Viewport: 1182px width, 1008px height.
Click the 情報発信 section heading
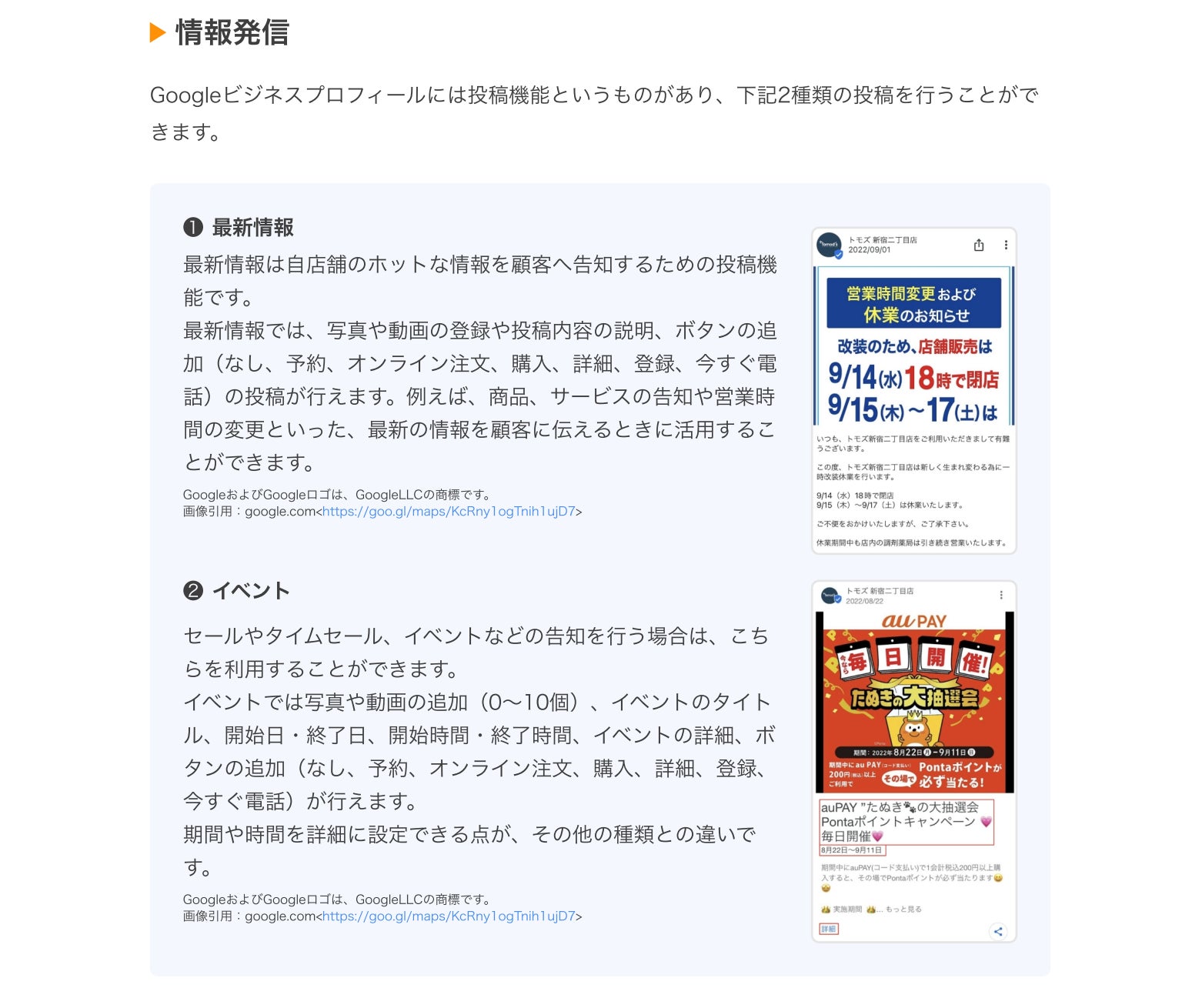(x=232, y=32)
